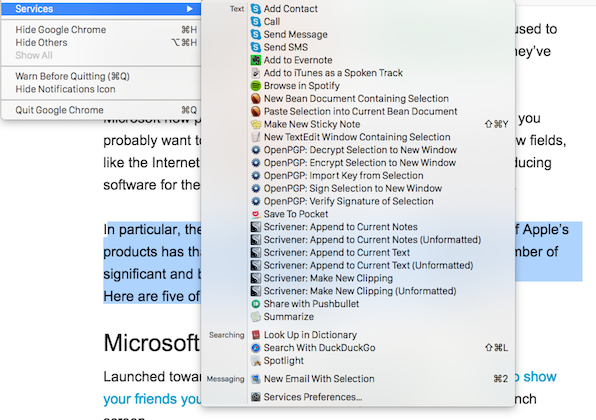
Task: Click Scrivener icon beside Append to Current Notes
Action: tap(256, 227)
